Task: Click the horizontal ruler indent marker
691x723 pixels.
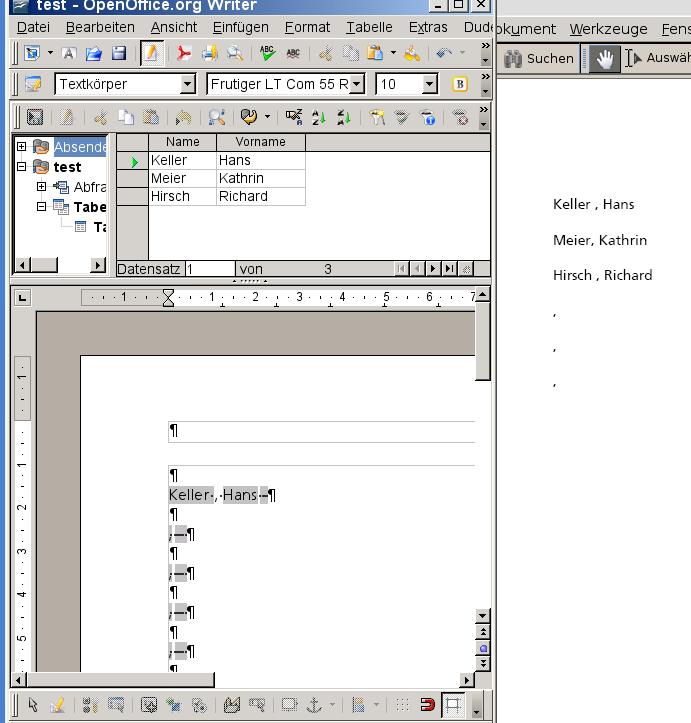Action: (168, 297)
